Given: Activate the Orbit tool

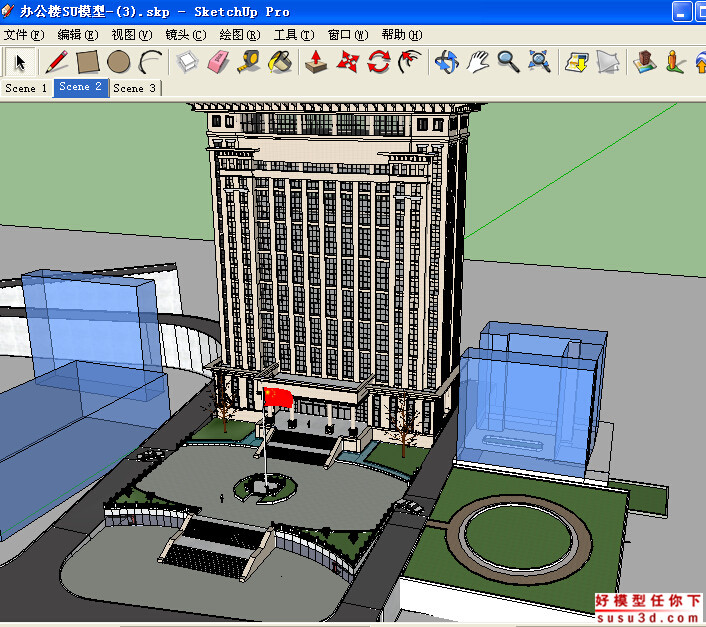Looking at the screenshot, I should tap(447, 62).
